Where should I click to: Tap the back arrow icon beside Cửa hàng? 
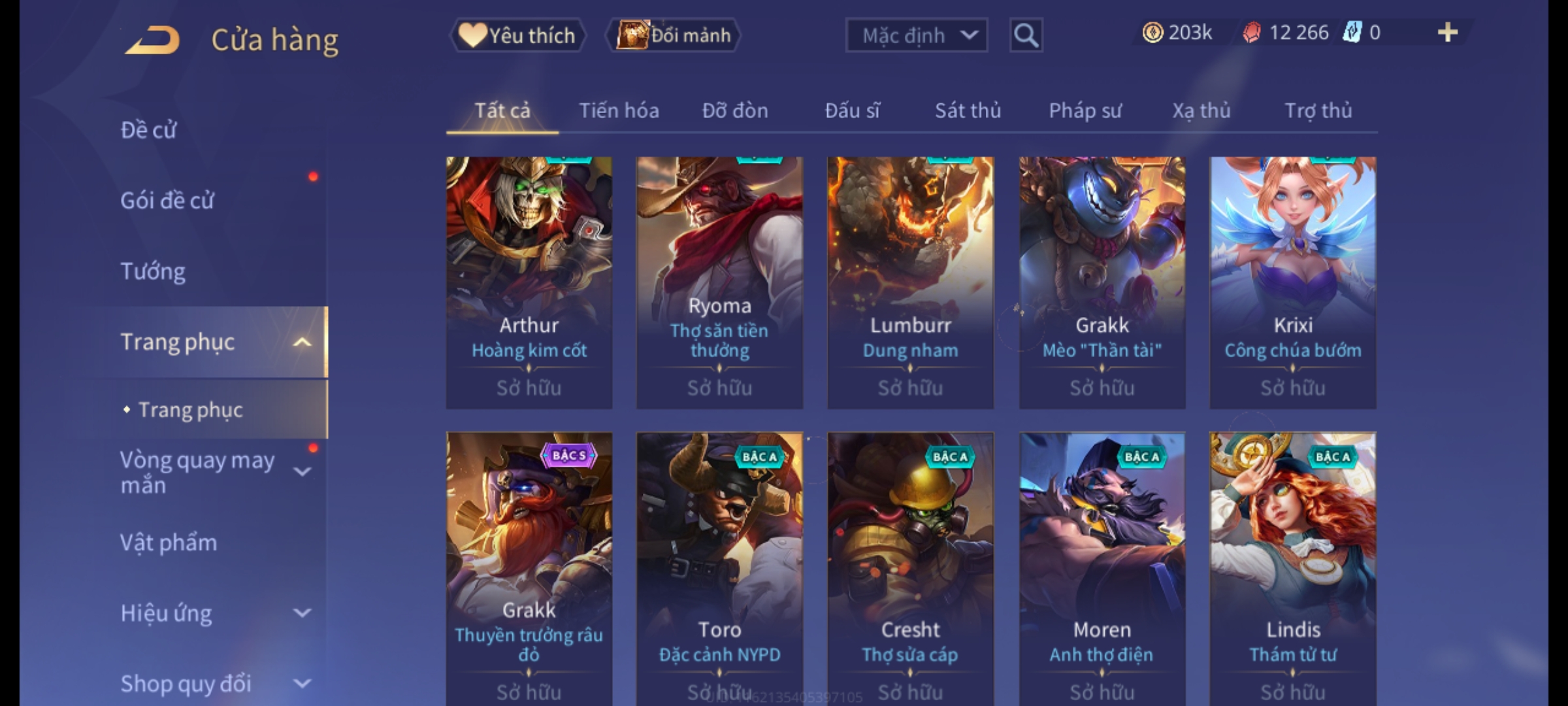point(154,39)
